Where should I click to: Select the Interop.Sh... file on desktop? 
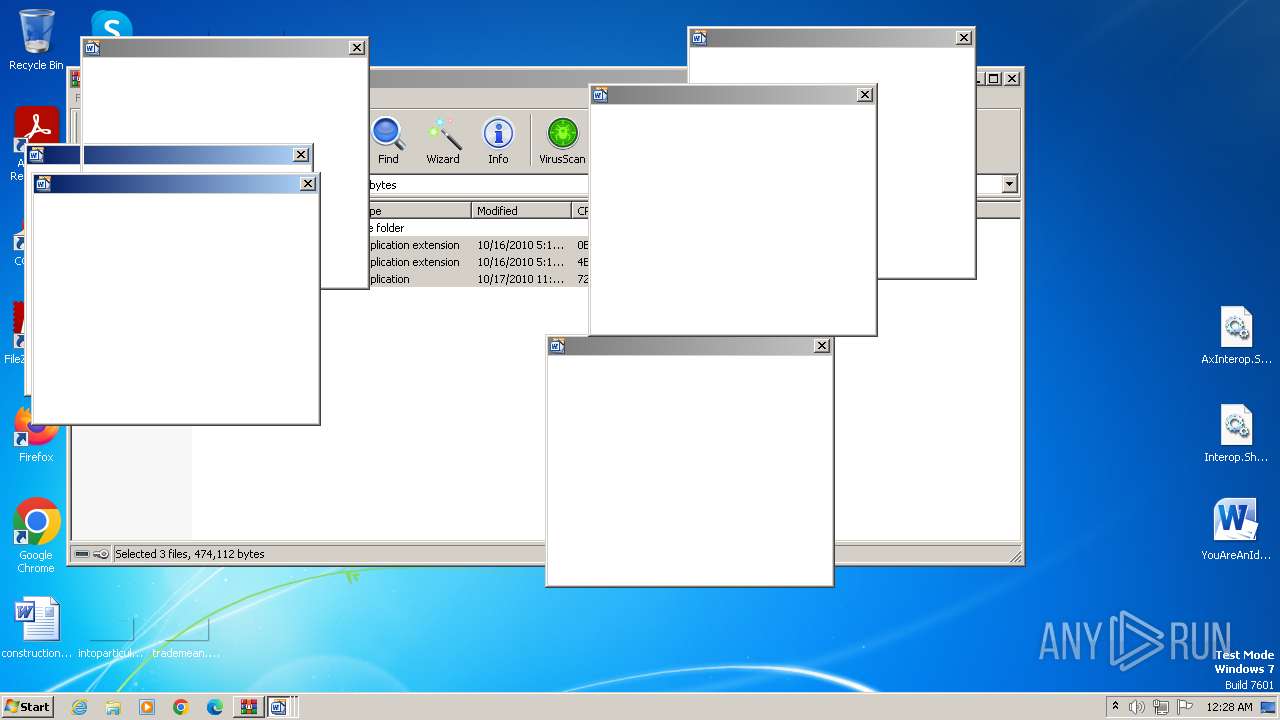[1236, 434]
